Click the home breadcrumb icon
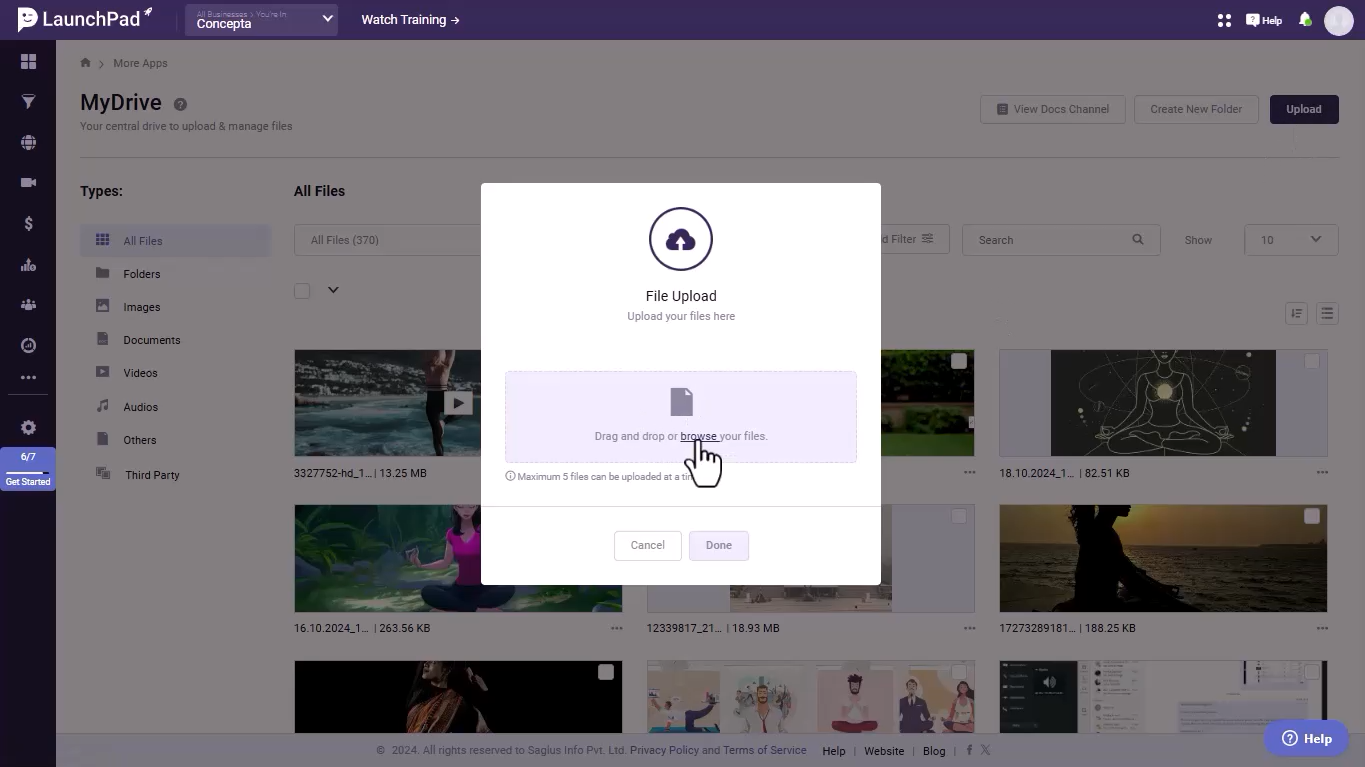 (x=86, y=63)
